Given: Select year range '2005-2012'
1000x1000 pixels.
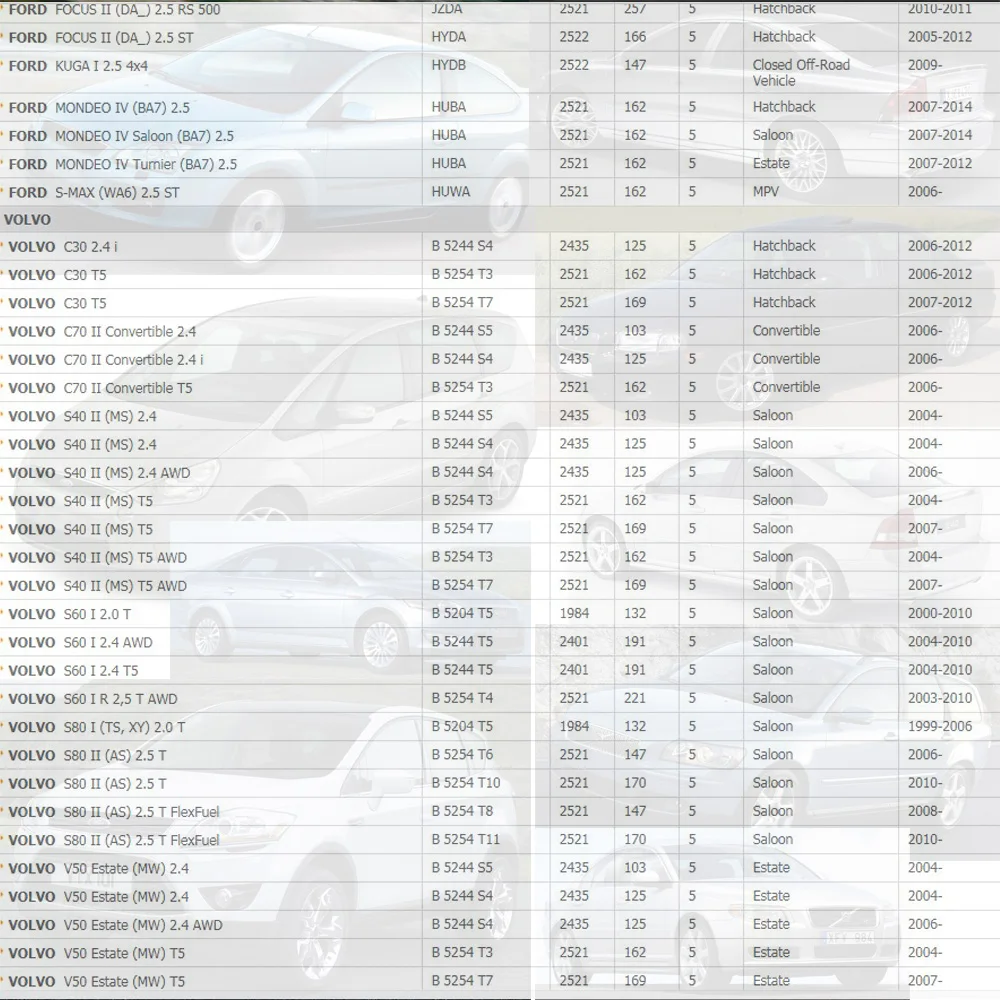Looking at the screenshot, I should pyautogui.click(x=939, y=37).
